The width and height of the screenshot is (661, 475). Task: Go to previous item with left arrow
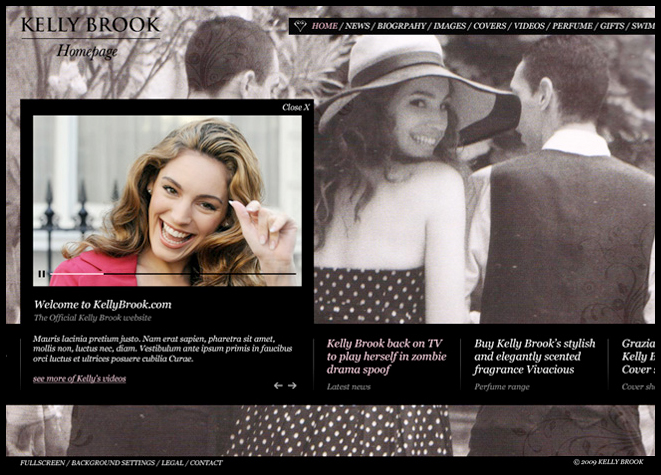pyautogui.click(x=278, y=385)
